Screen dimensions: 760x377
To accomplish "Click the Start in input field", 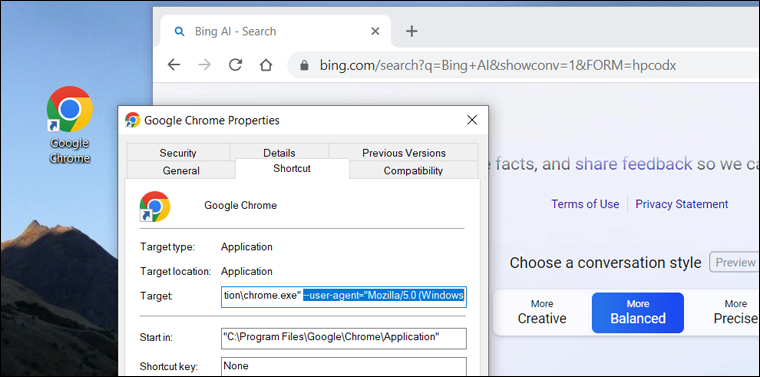I will (344, 338).
